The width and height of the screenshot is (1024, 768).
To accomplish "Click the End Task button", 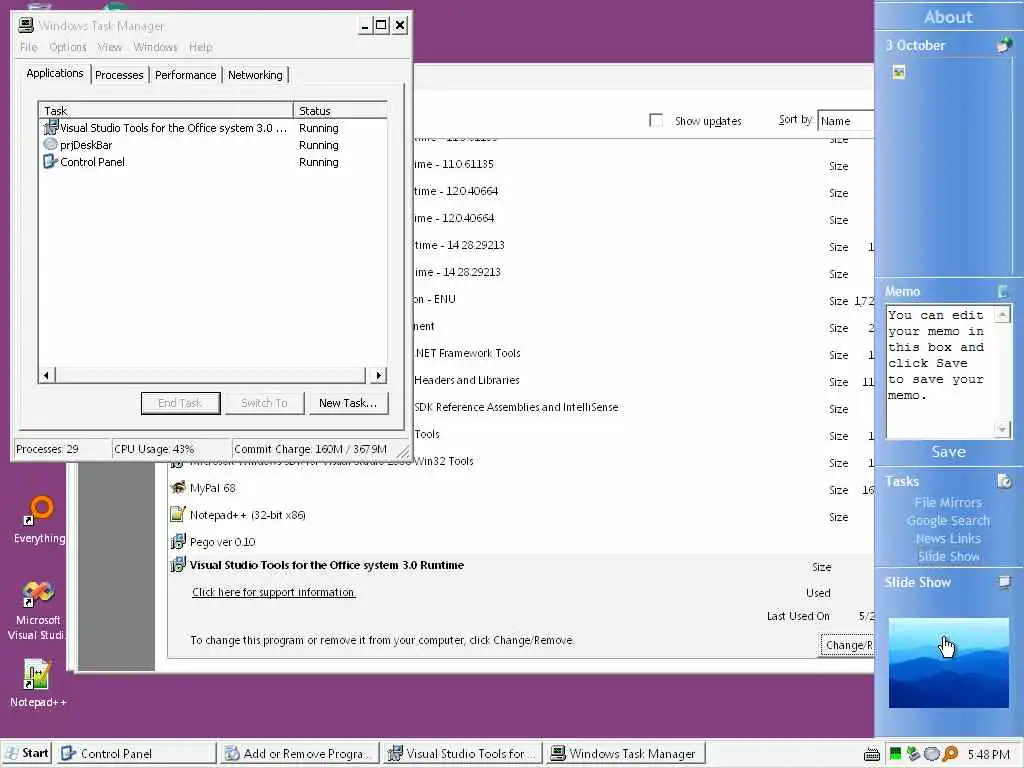I will (x=180, y=403).
